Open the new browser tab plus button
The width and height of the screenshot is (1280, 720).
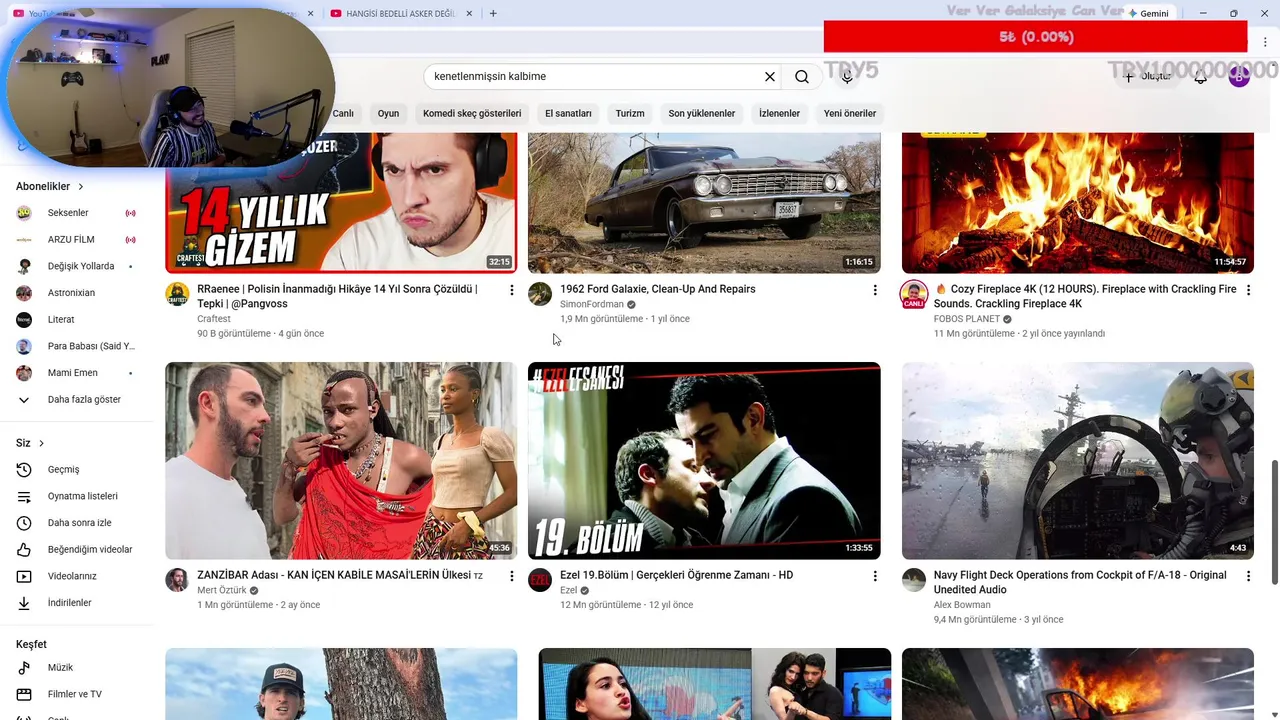point(493,13)
